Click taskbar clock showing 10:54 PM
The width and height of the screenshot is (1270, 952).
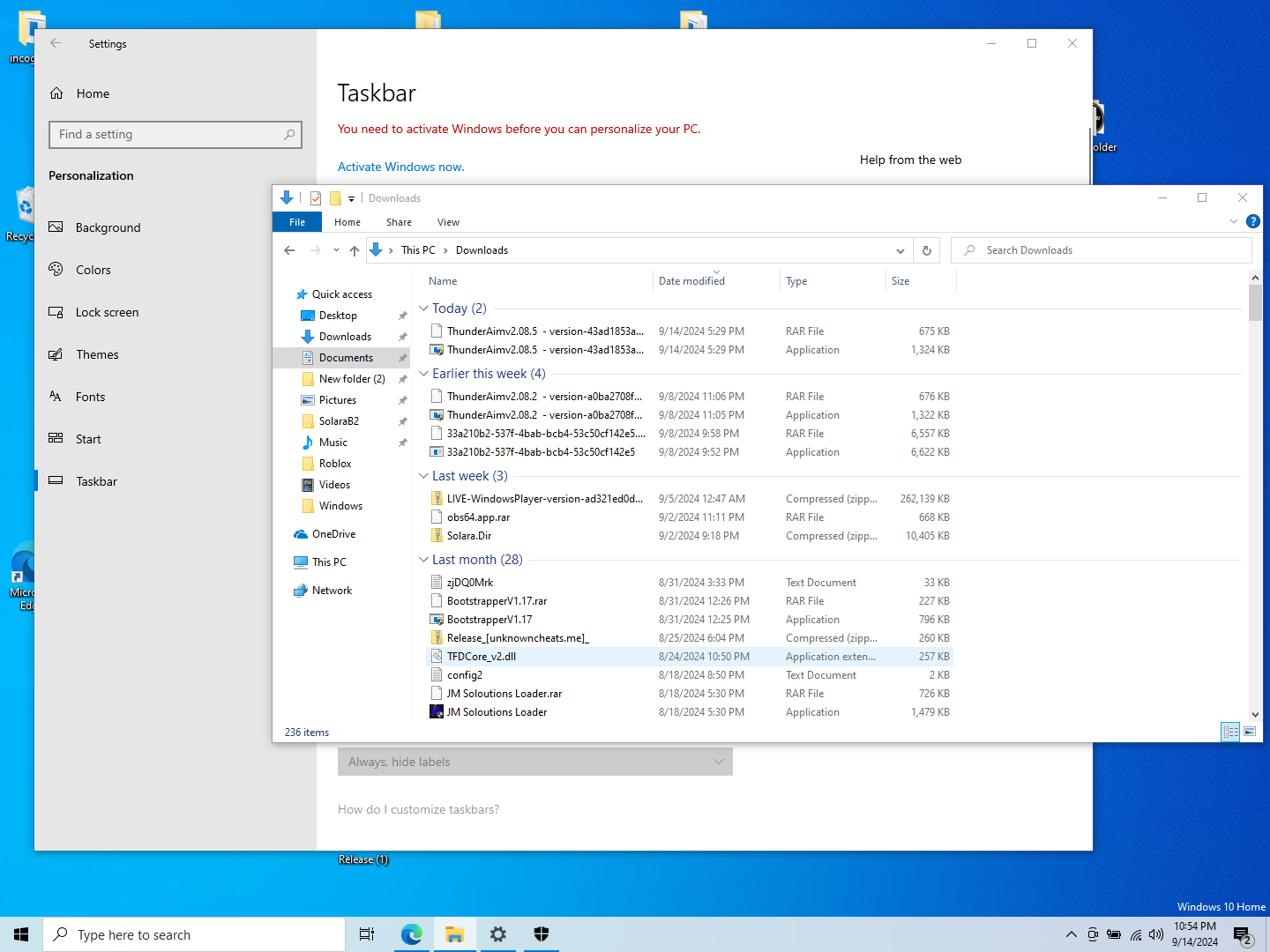coord(1195,934)
